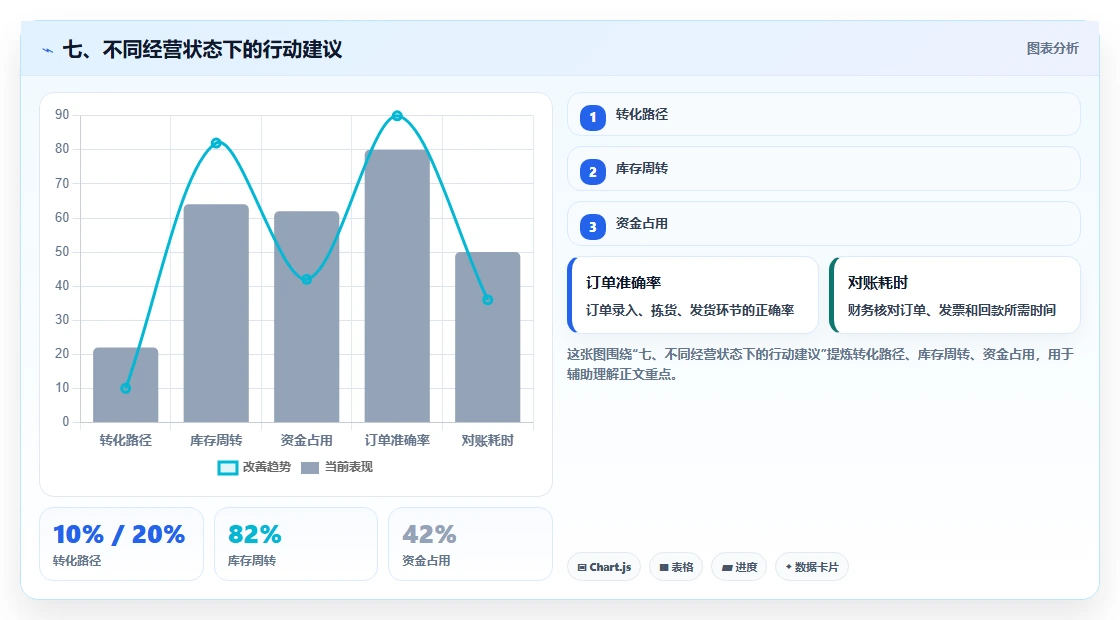Click the 数据卡片 tag text
The image size is (1120, 620).
click(816, 567)
